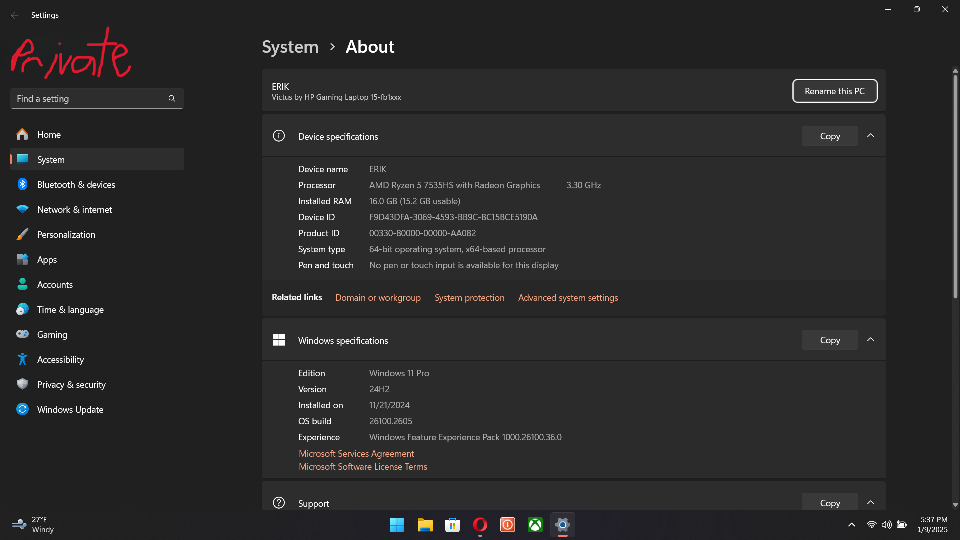Open Microsoft Software License Terms link
The image size is (960, 540).
tap(362, 467)
